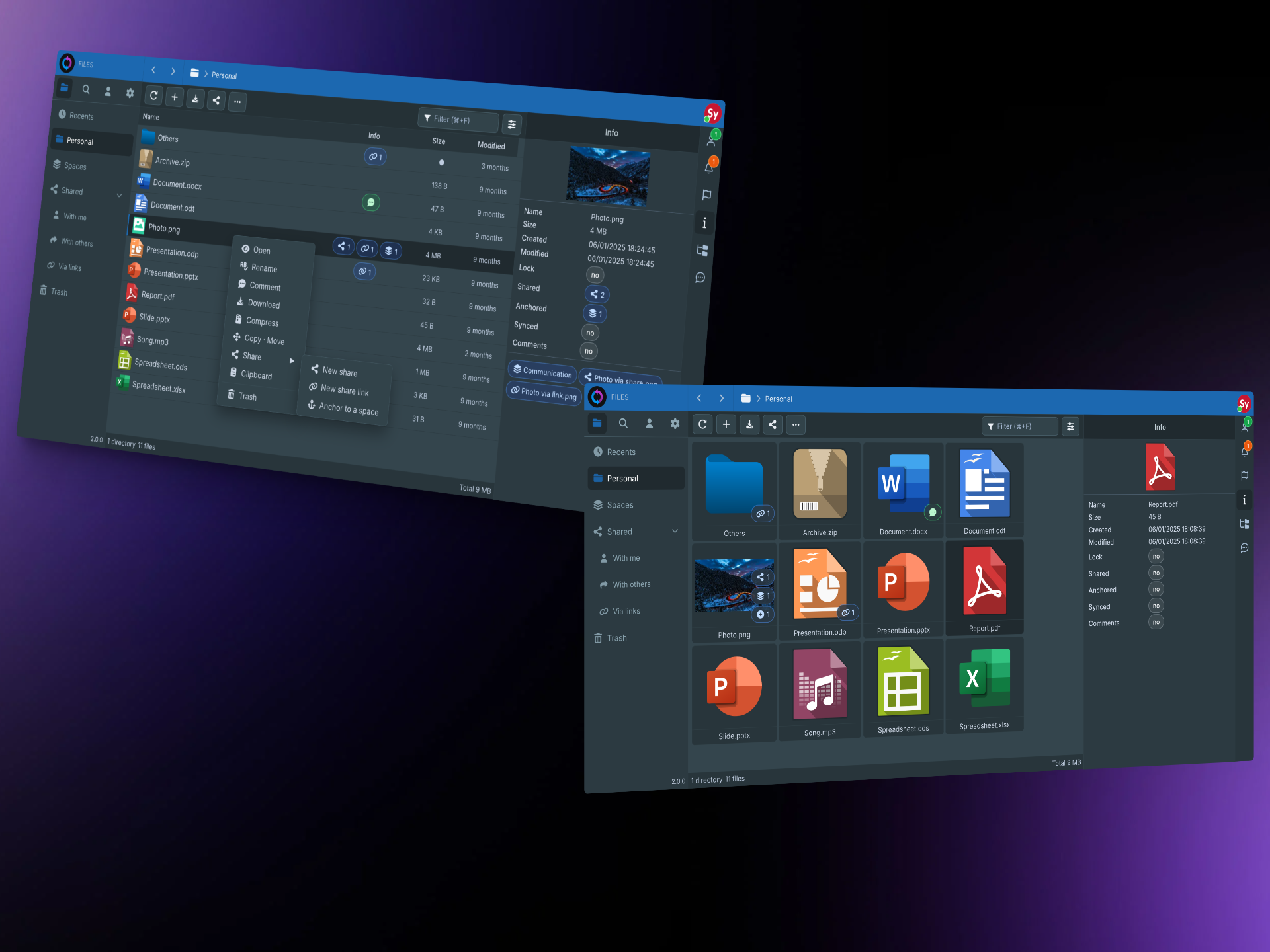Image resolution: width=1270 pixels, height=952 pixels.
Task: Toggle the Comments indicator in the Info panel
Action: [x=1156, y=622]
